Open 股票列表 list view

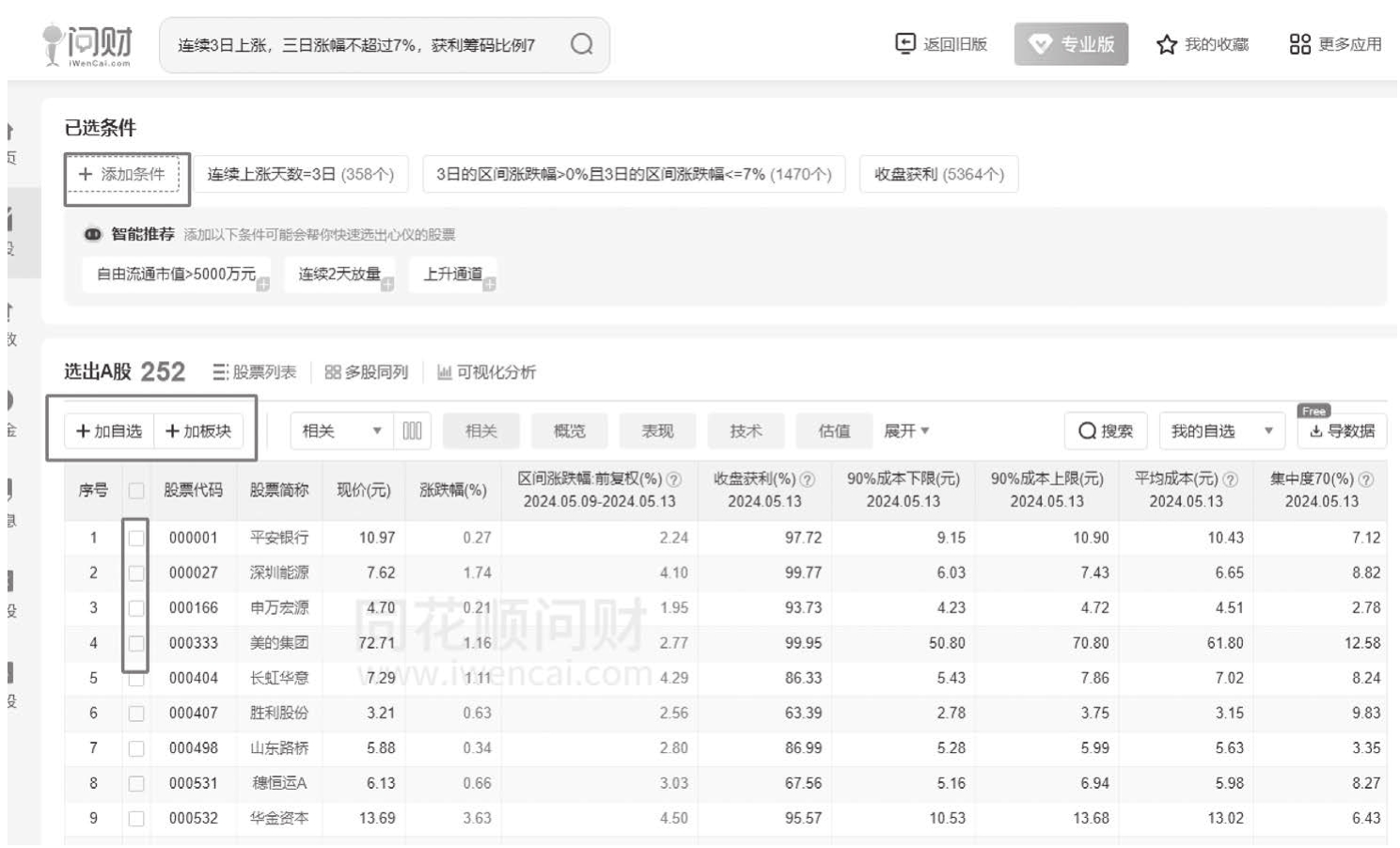click(x=255, y=372)
